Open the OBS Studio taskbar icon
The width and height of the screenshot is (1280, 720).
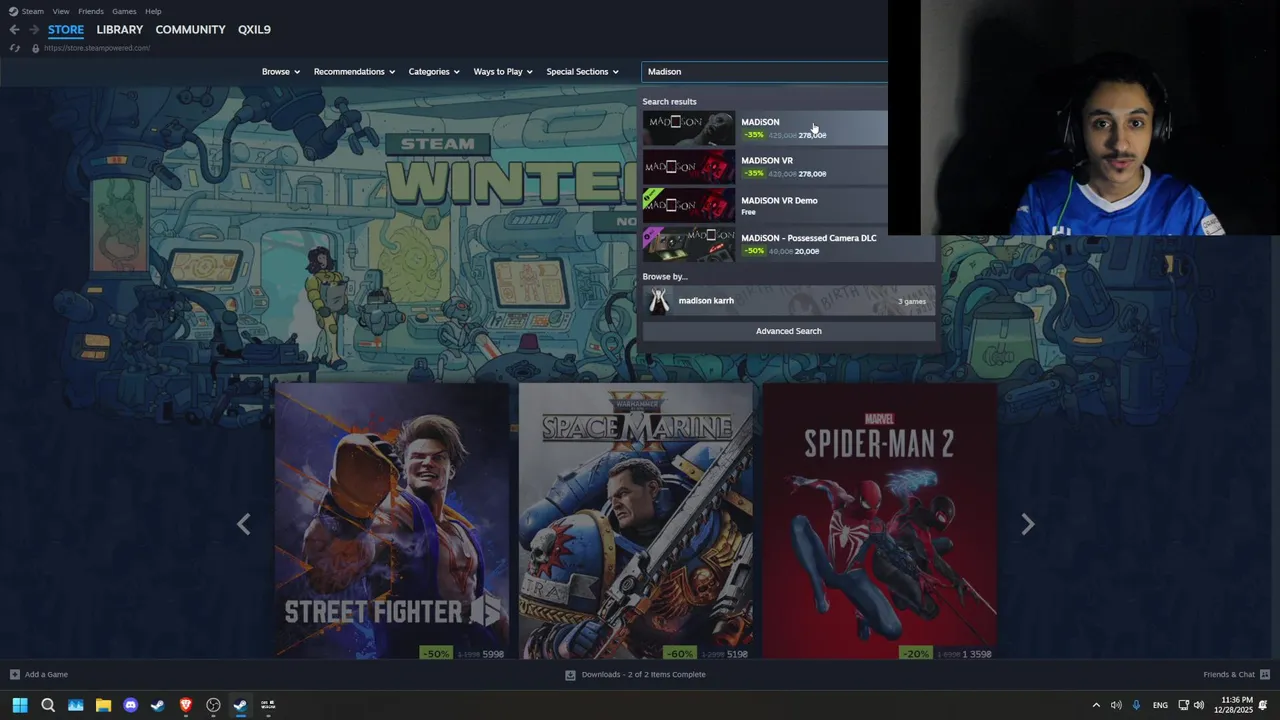pyautogui.click(x=213, y=705)
